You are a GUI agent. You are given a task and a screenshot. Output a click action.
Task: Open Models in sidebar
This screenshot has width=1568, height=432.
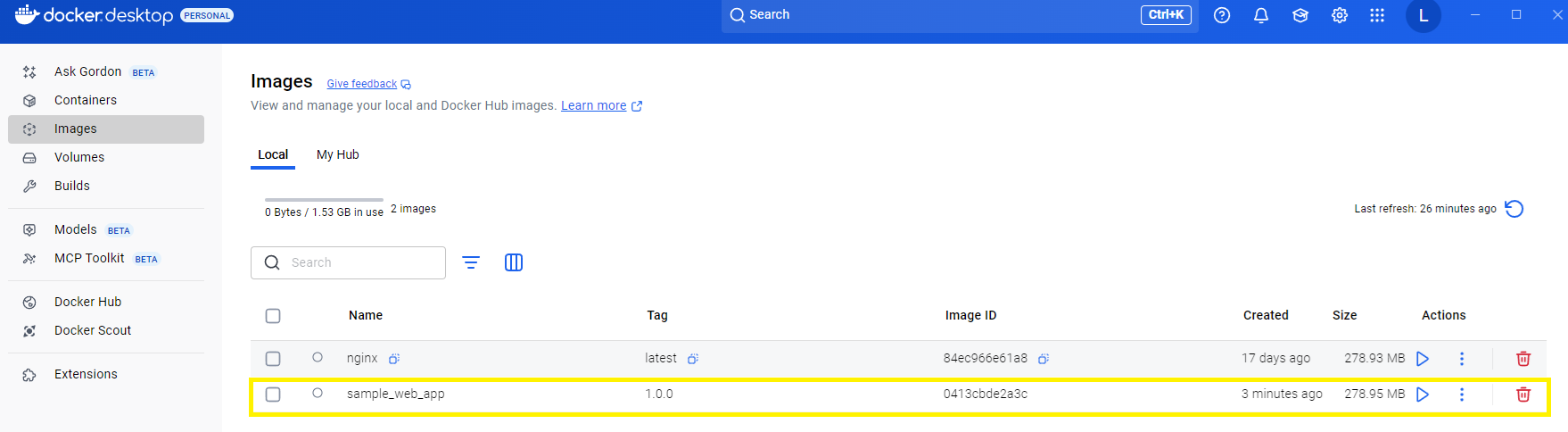[x=106, y=229]
